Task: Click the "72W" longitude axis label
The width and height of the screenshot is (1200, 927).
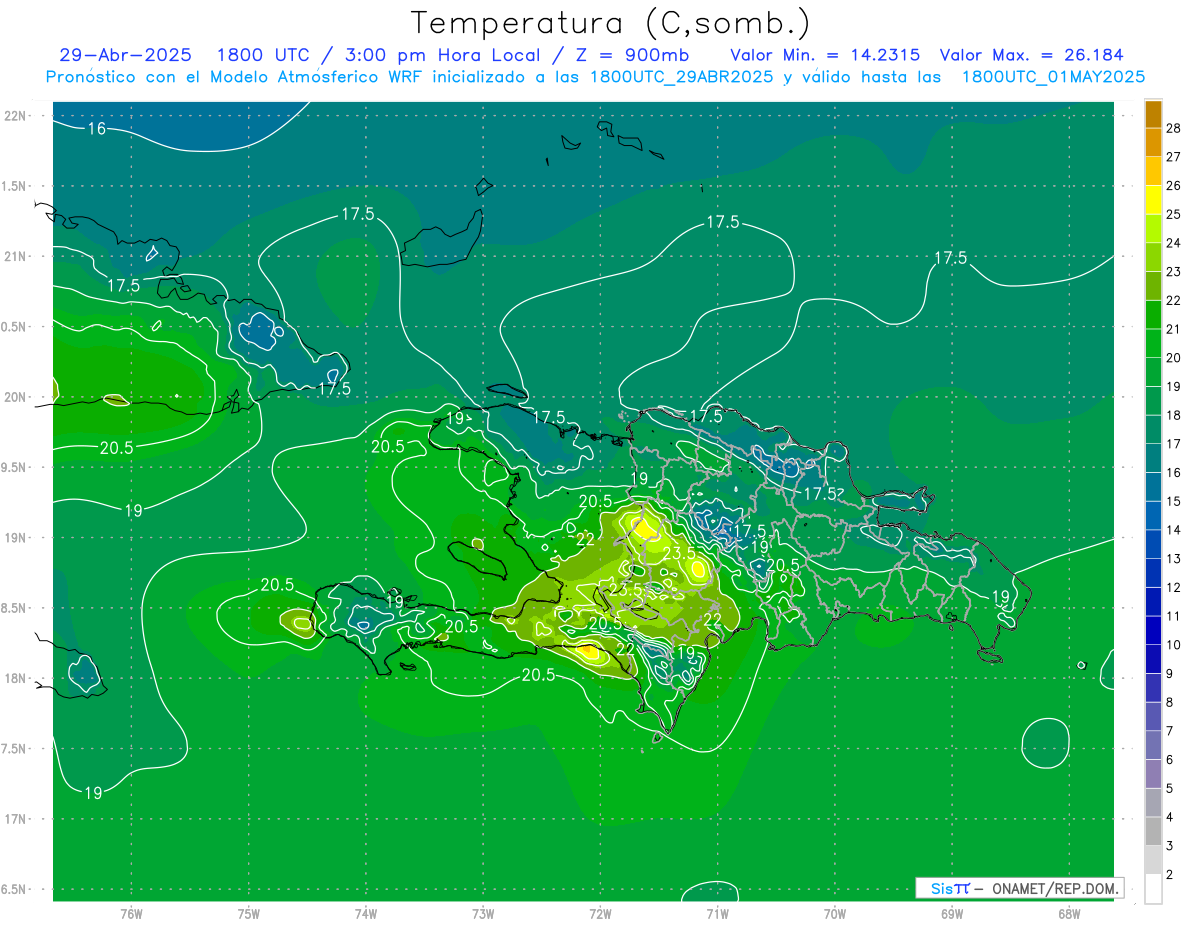Action: [x=600, y=914]
